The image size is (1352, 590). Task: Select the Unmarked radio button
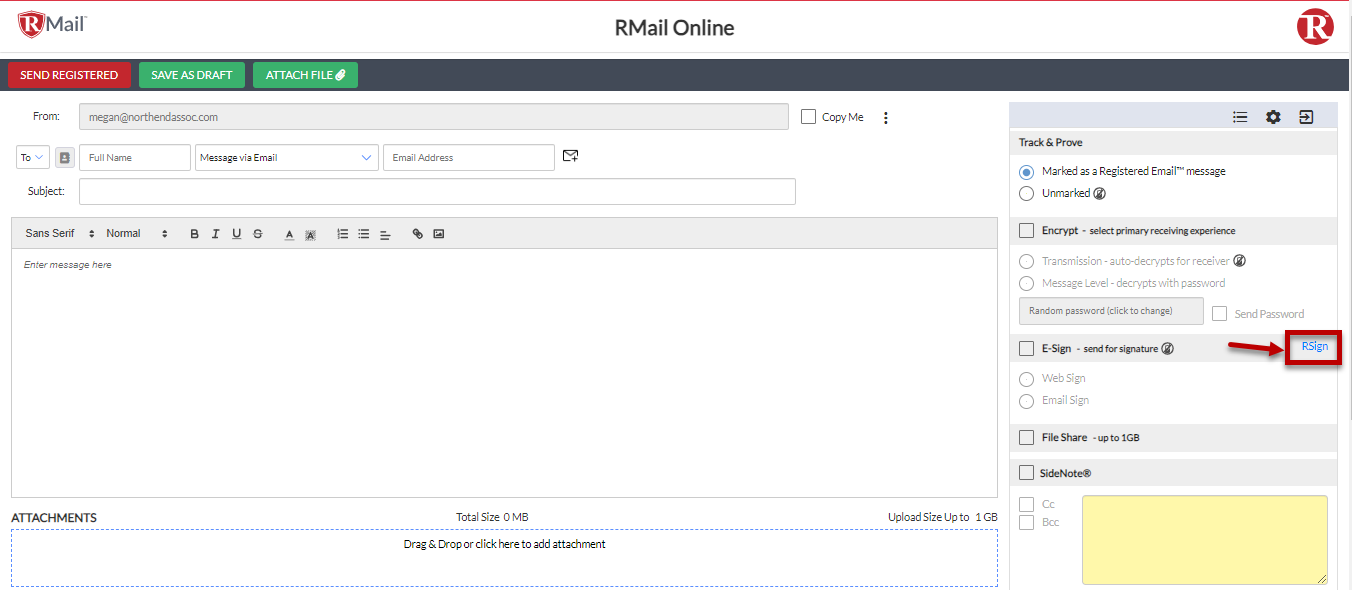(1028, 192)
